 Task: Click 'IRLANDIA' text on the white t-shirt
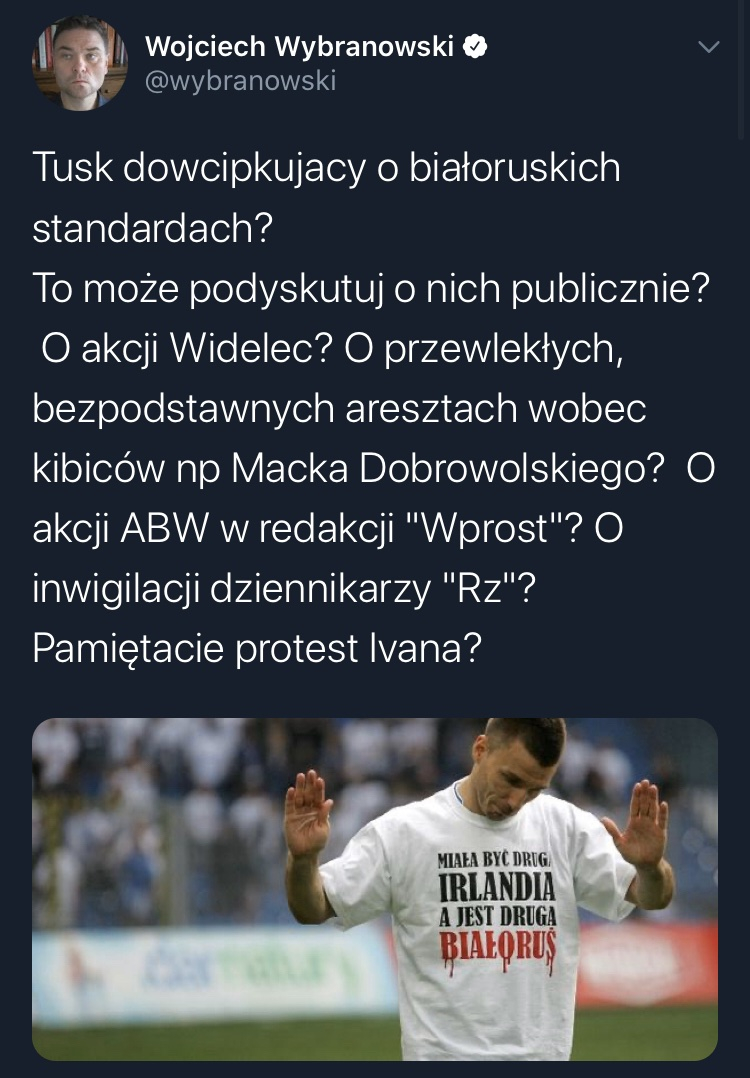(x=497, y=888)
